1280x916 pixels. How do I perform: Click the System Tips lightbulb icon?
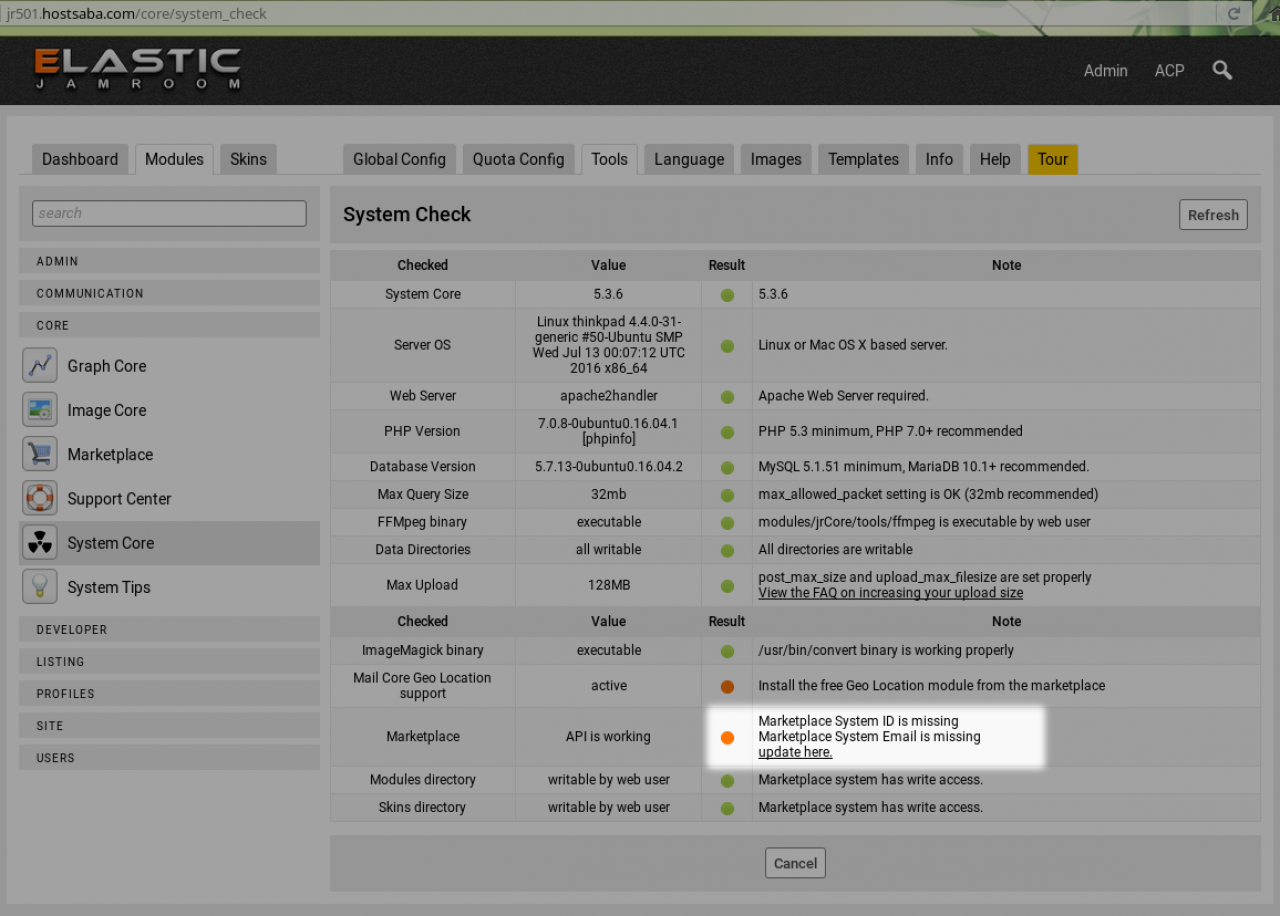point(40,587)
